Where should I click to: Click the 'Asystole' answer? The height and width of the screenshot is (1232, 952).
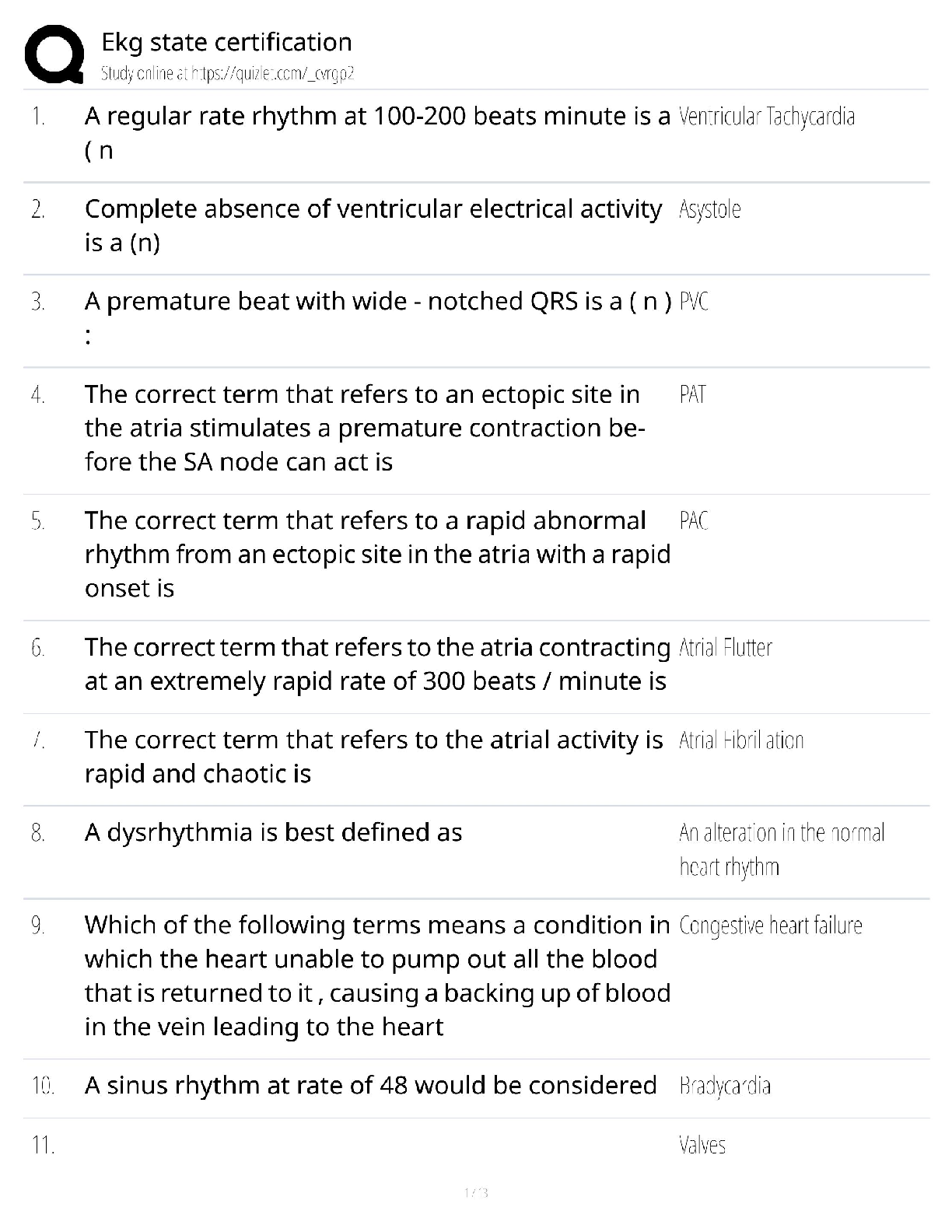(x=709, y=209)
